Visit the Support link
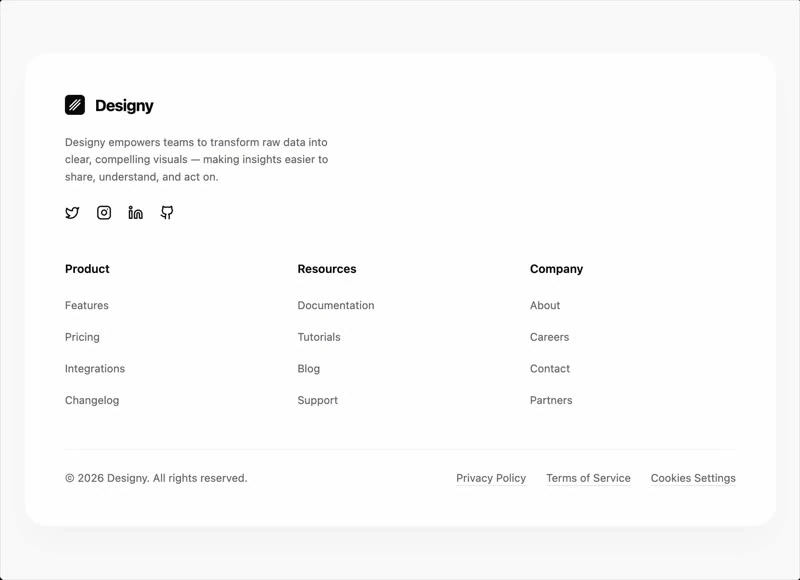Image resolution: width=800 pixels, height=580 pixels. click(317, 400)
